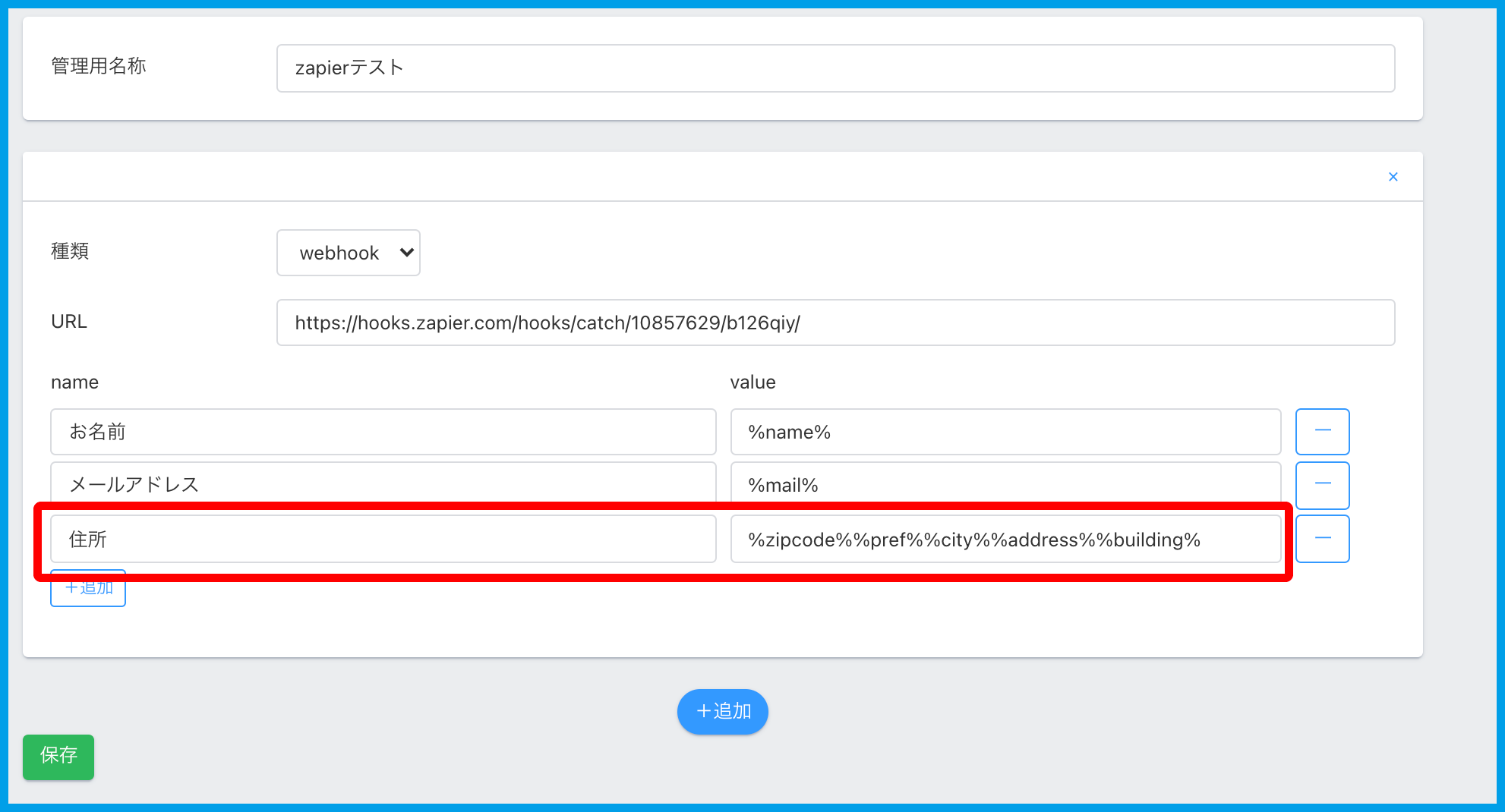The width and height of the screenshot is (1505, 812).
Task: Remove the 住所 row with its minus button
Action: point(1322,539)
